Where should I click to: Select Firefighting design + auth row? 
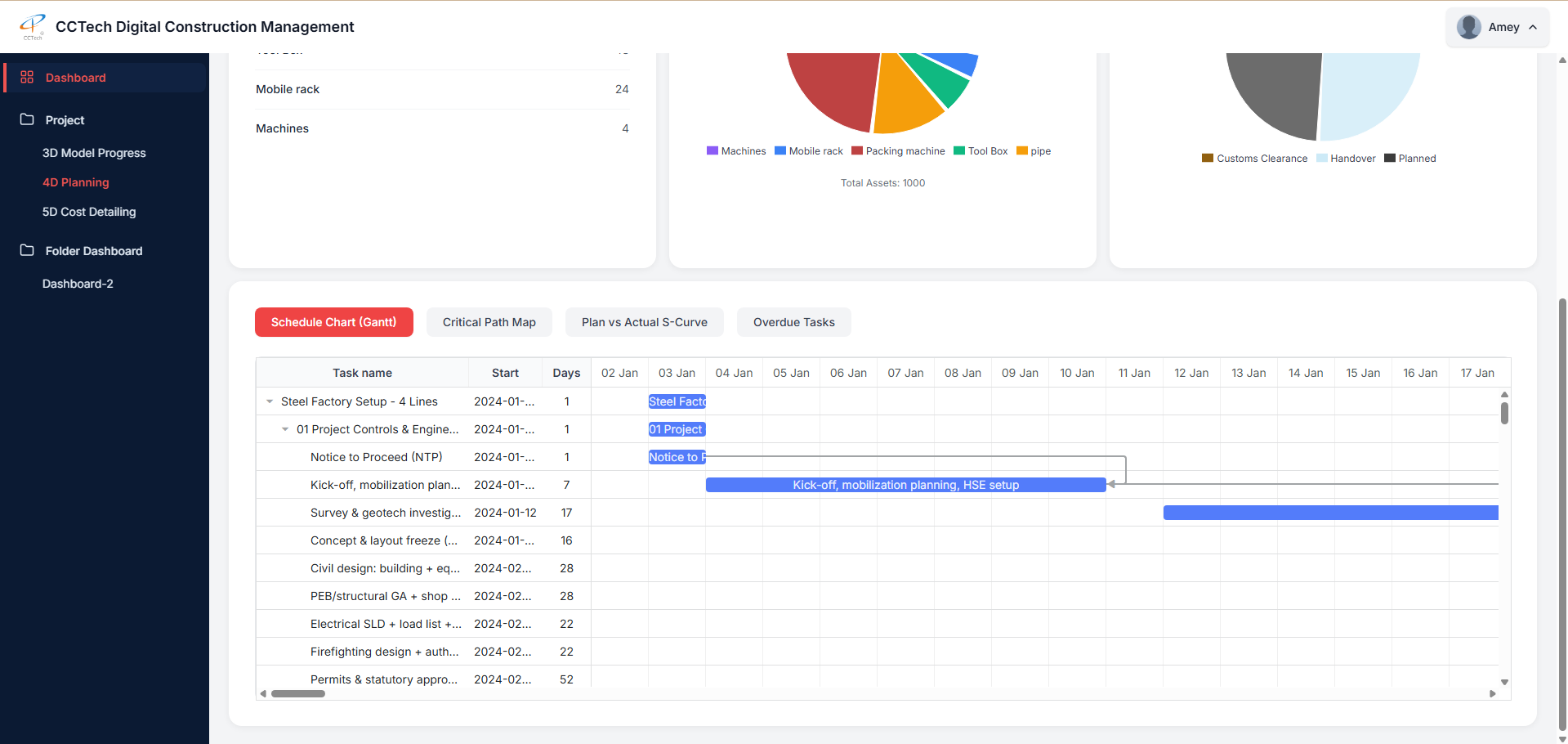(423, 652)
